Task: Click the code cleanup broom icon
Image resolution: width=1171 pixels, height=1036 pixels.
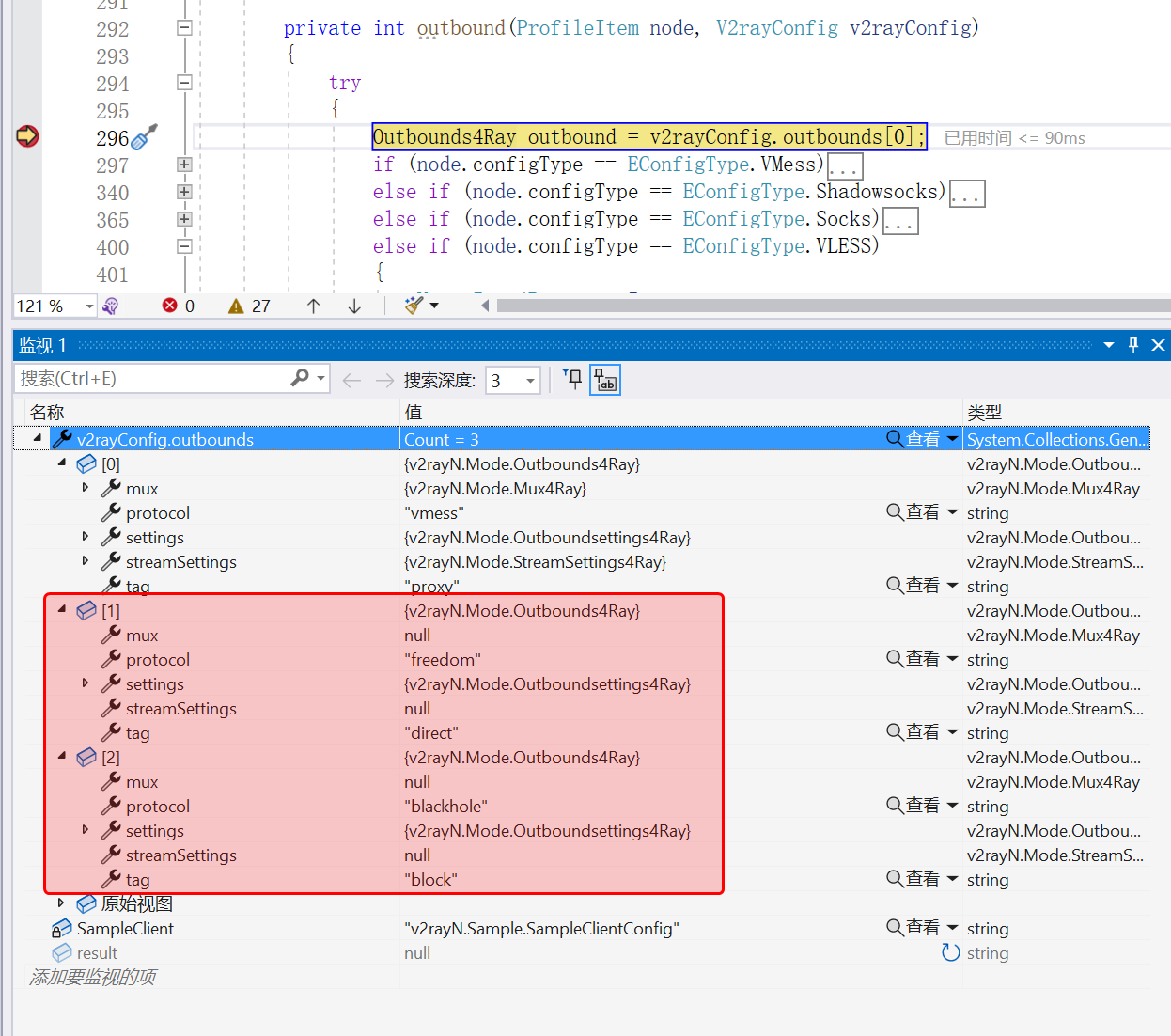Action: 414,305
